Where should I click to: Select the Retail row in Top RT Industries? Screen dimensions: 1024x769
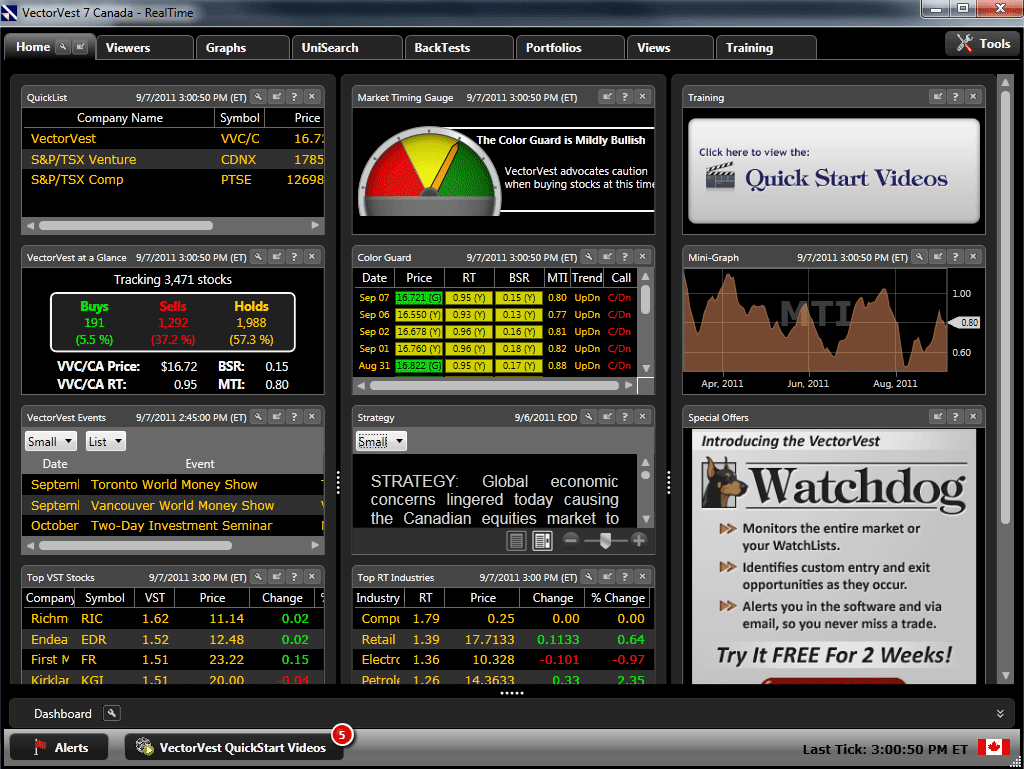point(503,639)
